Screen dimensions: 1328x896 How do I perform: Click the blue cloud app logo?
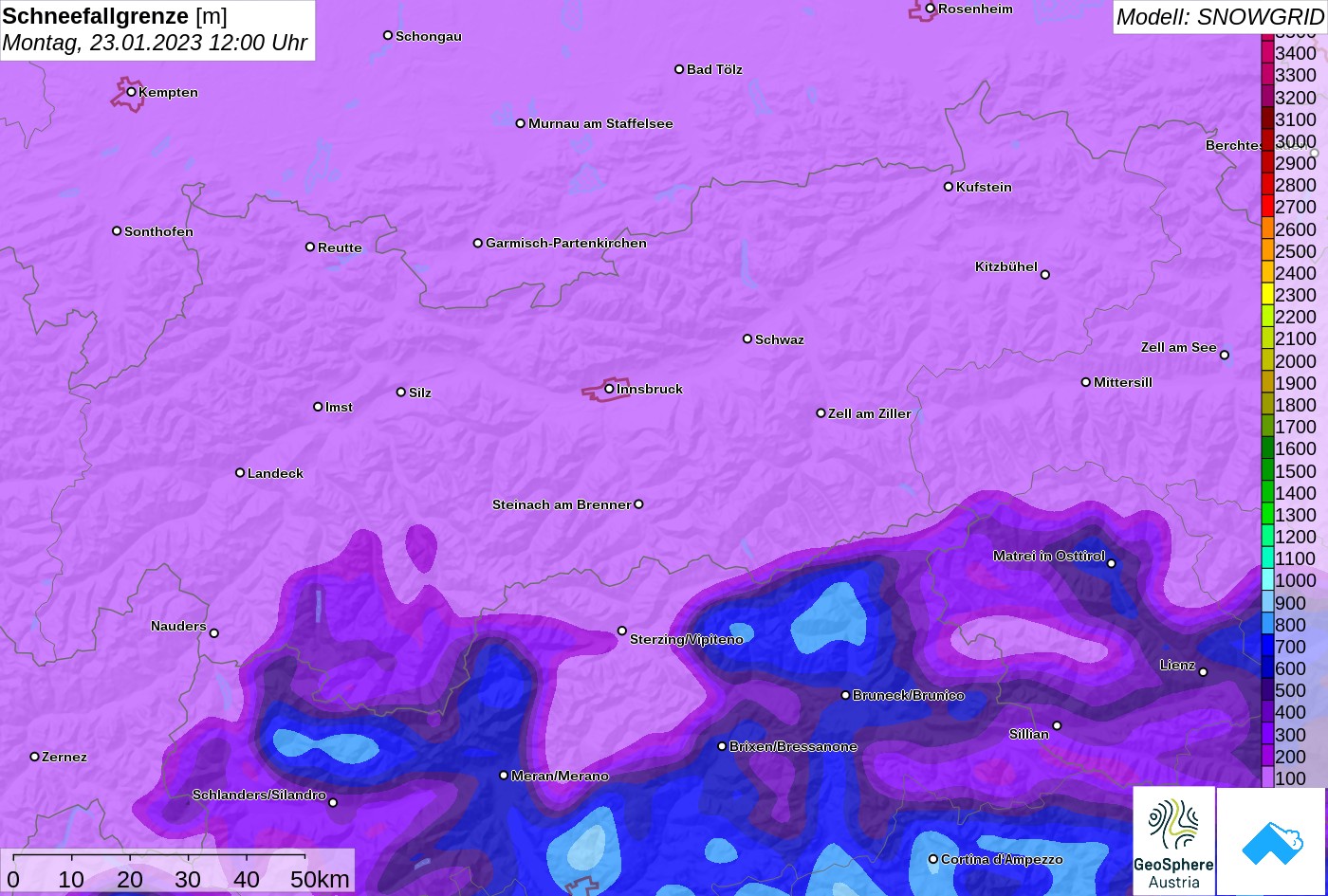(x=1271, y=841)
